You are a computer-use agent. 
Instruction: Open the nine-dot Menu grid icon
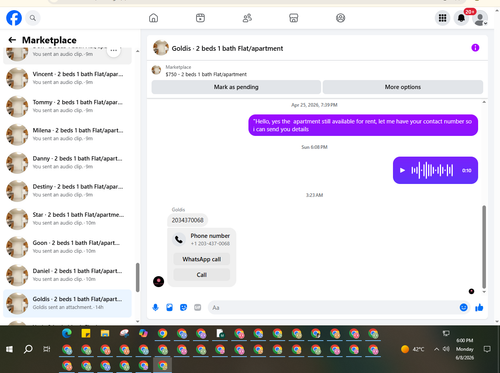[442, 18]
